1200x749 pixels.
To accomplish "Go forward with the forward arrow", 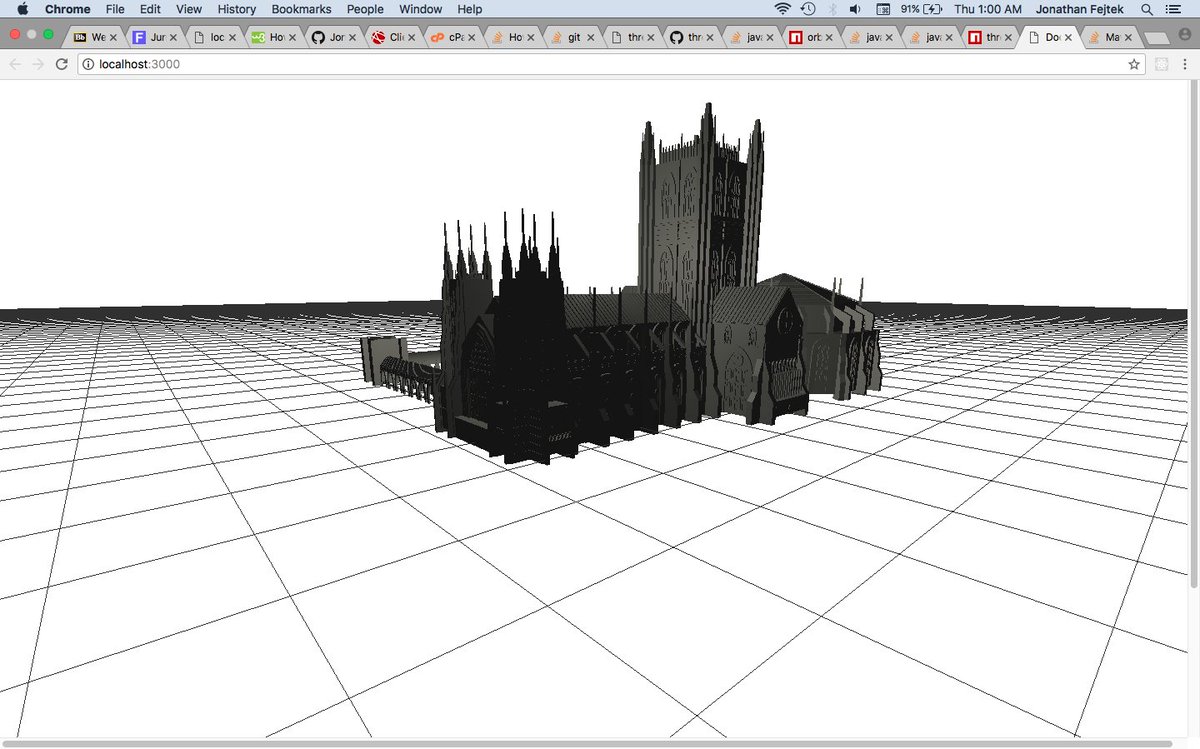I will 38,64.
